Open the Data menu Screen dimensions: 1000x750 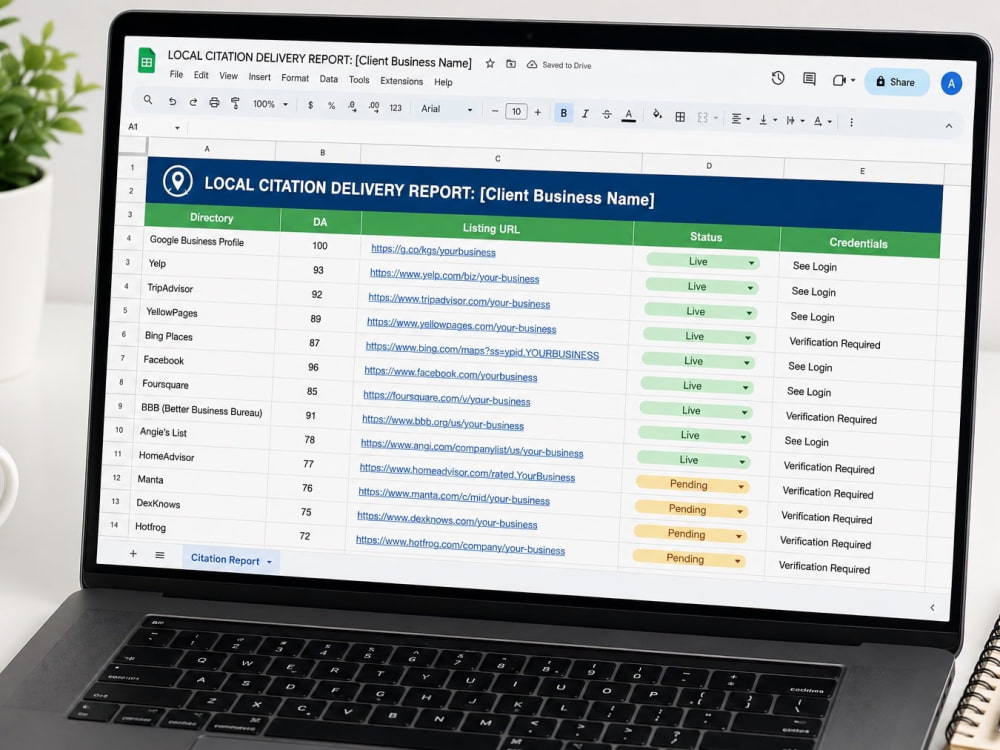click(x=328, y=79)
